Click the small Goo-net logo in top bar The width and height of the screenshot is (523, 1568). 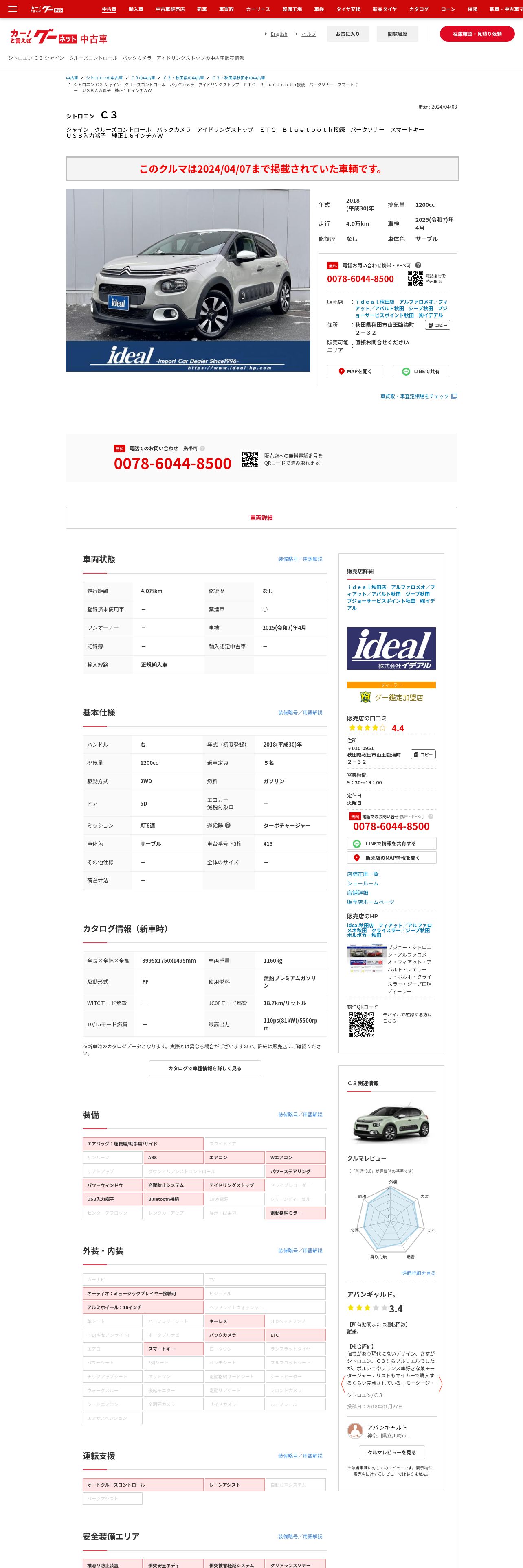pos(47,9)
